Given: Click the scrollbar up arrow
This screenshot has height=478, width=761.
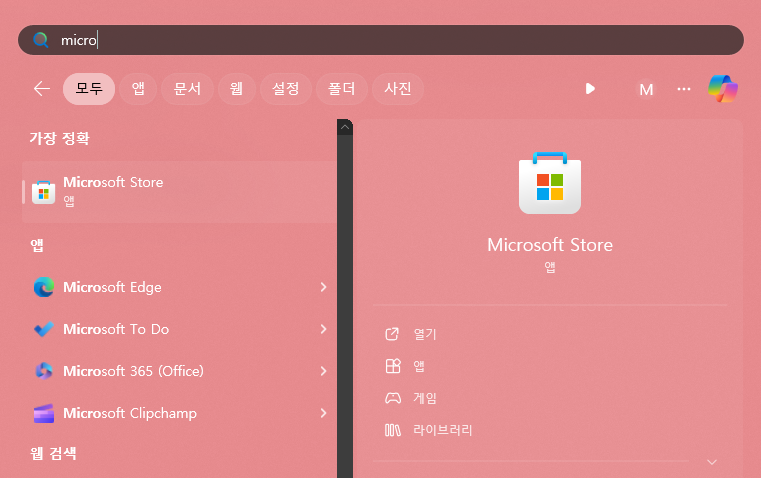Looking at the screenshot, I should (345, 127).
